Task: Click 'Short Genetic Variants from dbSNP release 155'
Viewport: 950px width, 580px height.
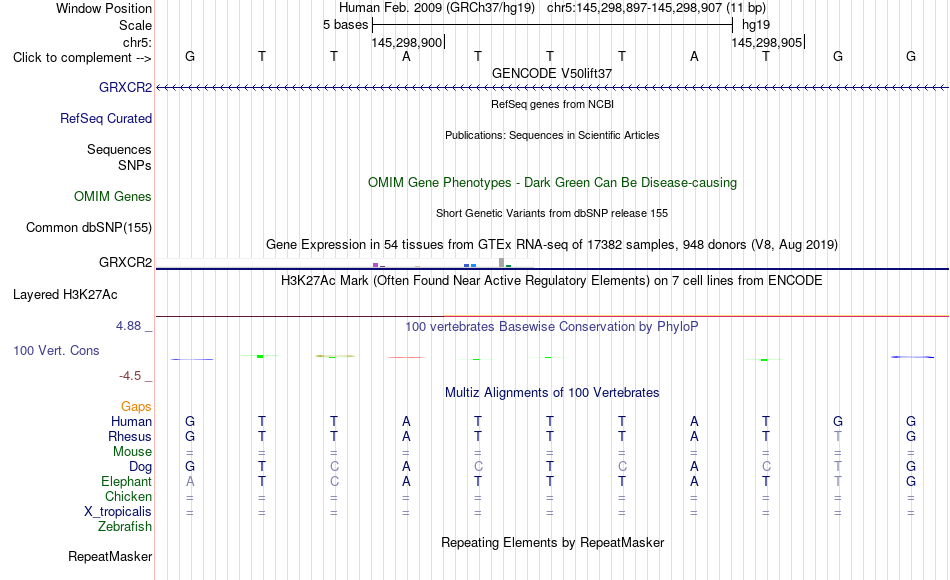Action: point(552,213)
